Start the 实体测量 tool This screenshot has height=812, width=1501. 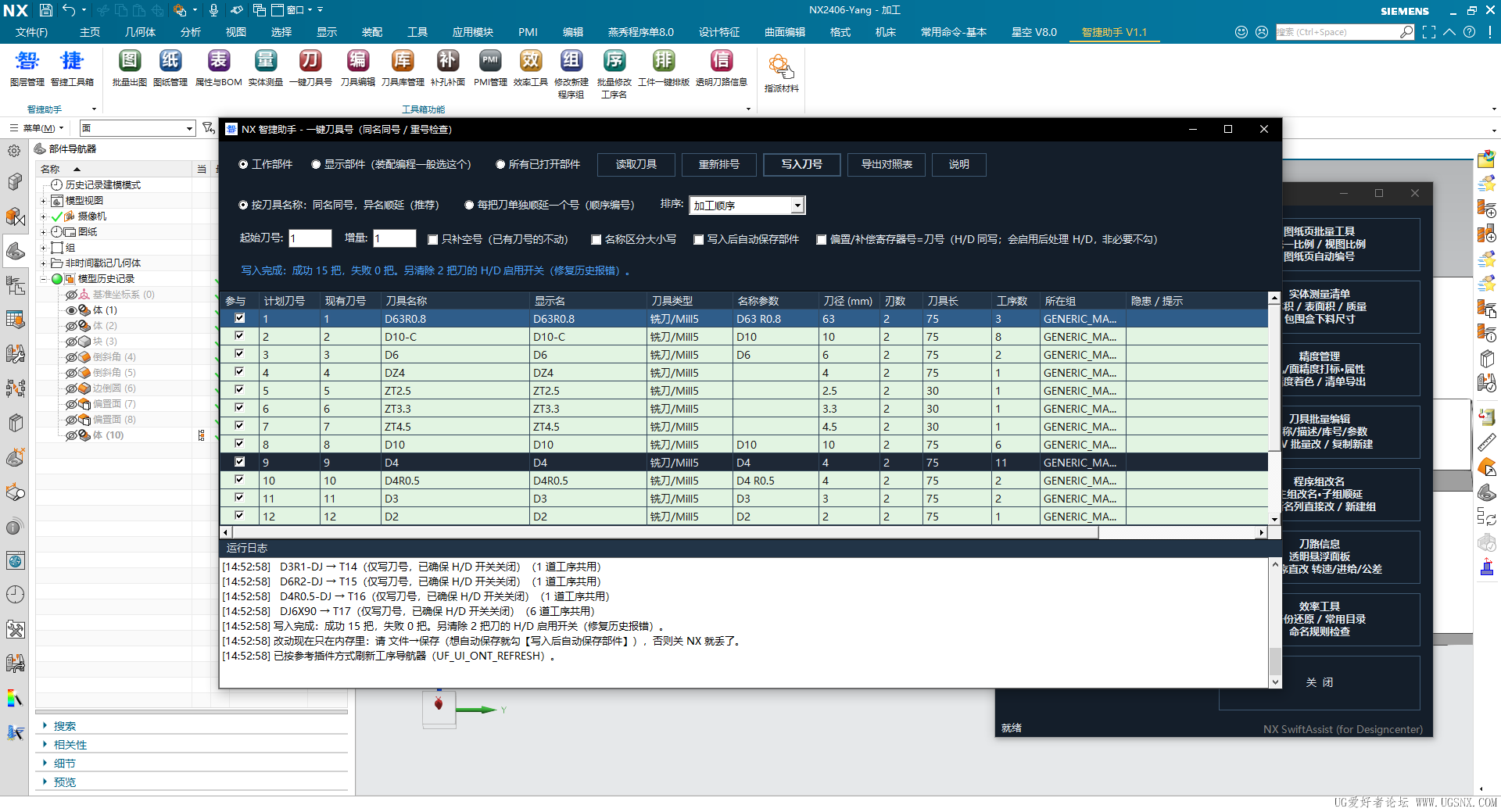pyautogui.click(x=266, y=67)
